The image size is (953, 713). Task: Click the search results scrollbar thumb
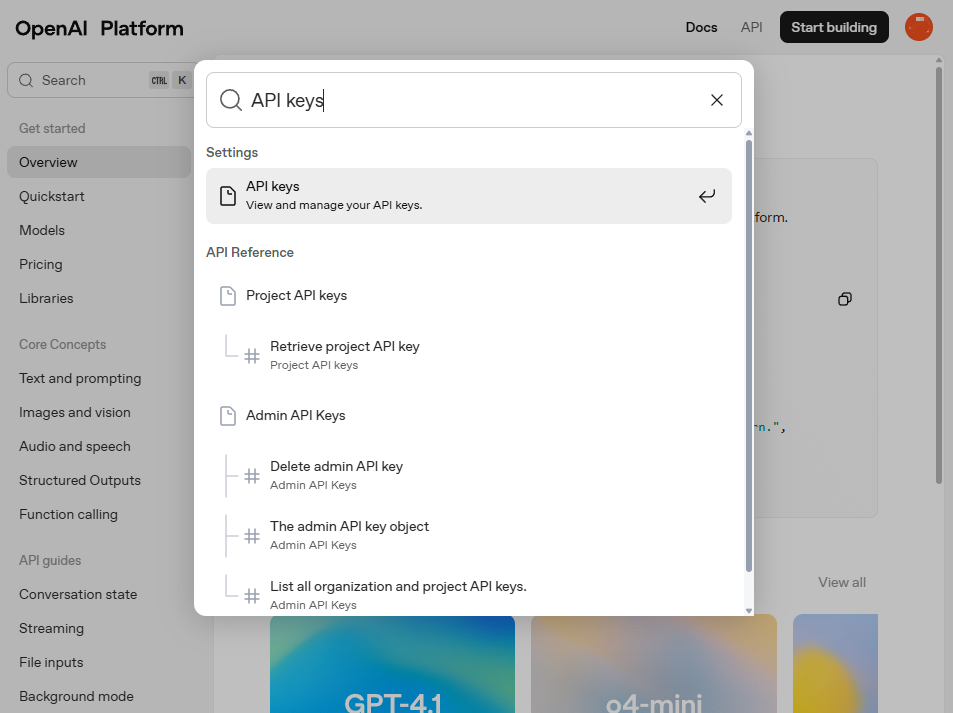click(749, 356)
